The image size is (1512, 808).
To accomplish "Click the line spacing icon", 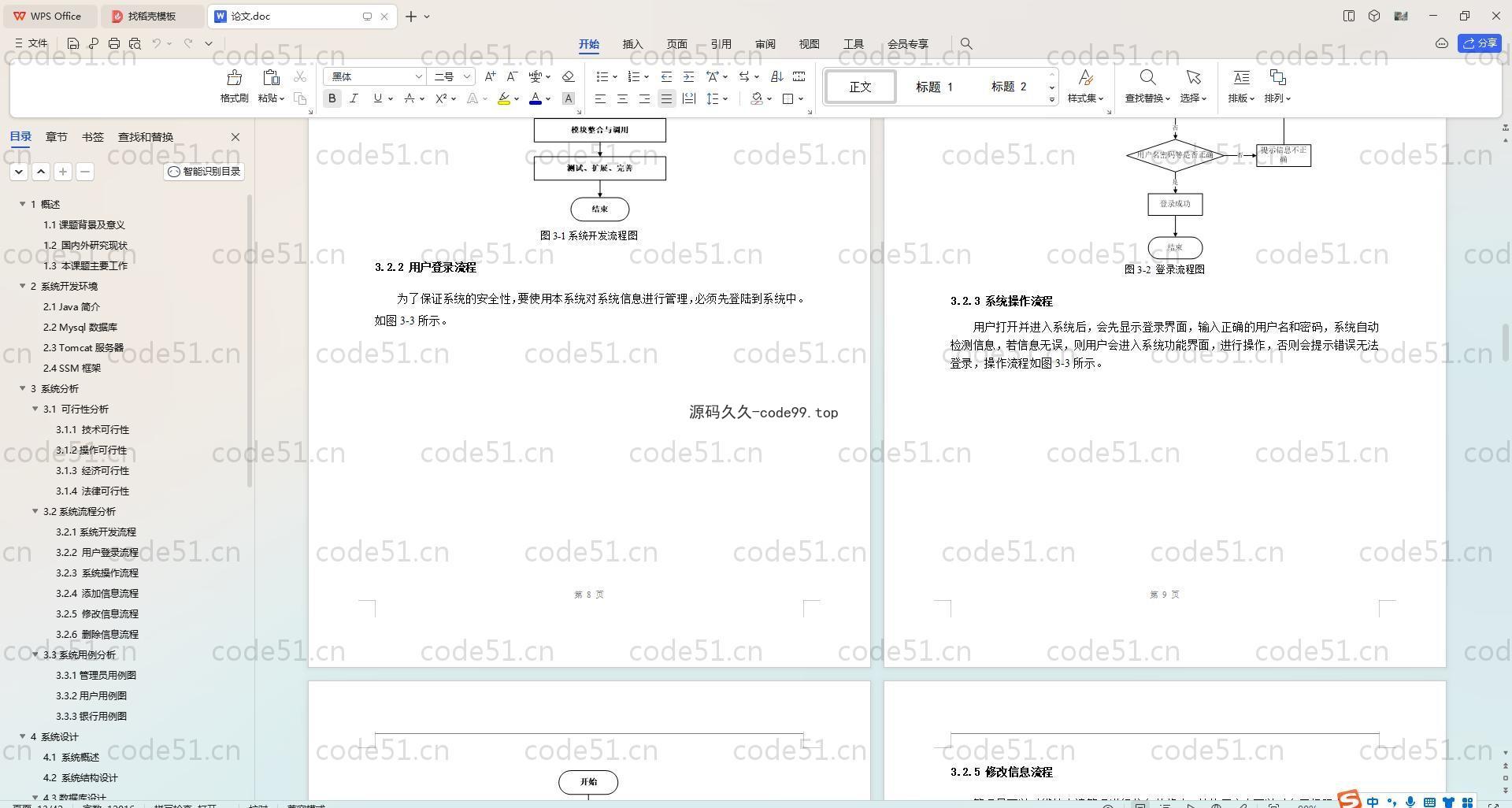I will pos(713,98).
